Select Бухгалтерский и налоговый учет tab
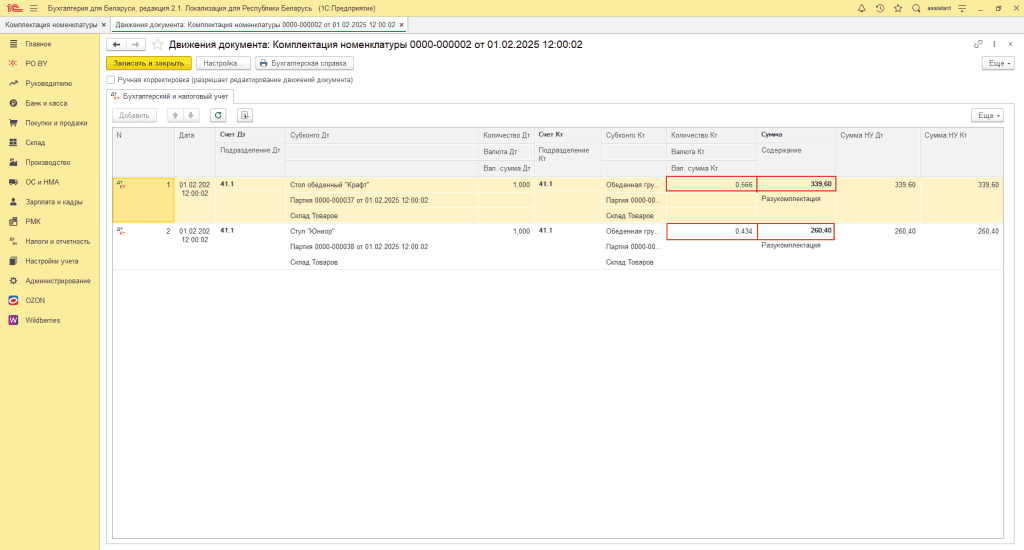The width and height of the screenshot is (1024, 550). pyautogui.click(x=169, y=96)
